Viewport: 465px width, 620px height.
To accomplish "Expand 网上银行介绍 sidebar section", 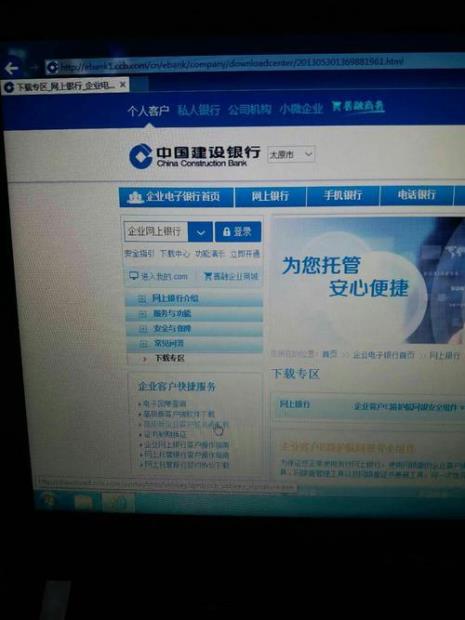I will click(x=194, y=299).
